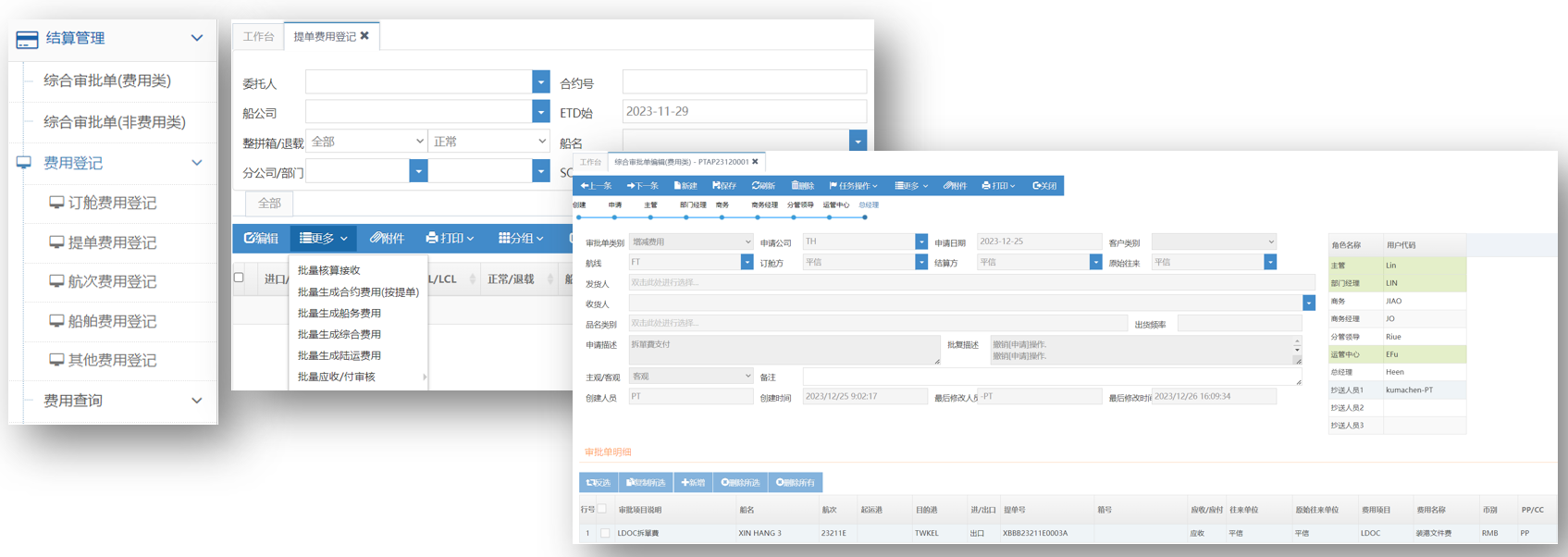
Task: Select 批量生成船务费用 from the menu
Action: point(340,314)
